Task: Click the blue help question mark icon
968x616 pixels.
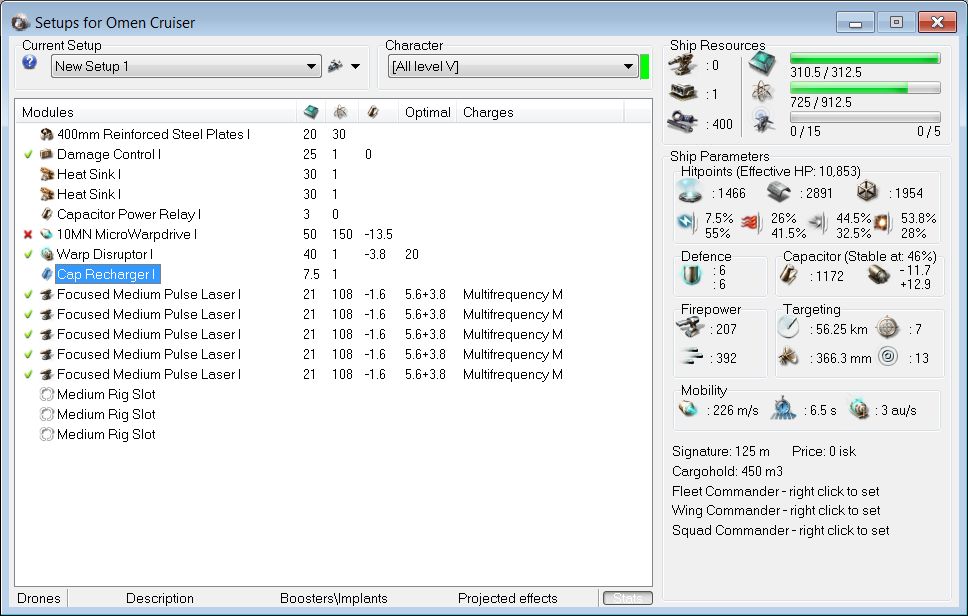Action: pyautogui.click(x=29, y=62)
